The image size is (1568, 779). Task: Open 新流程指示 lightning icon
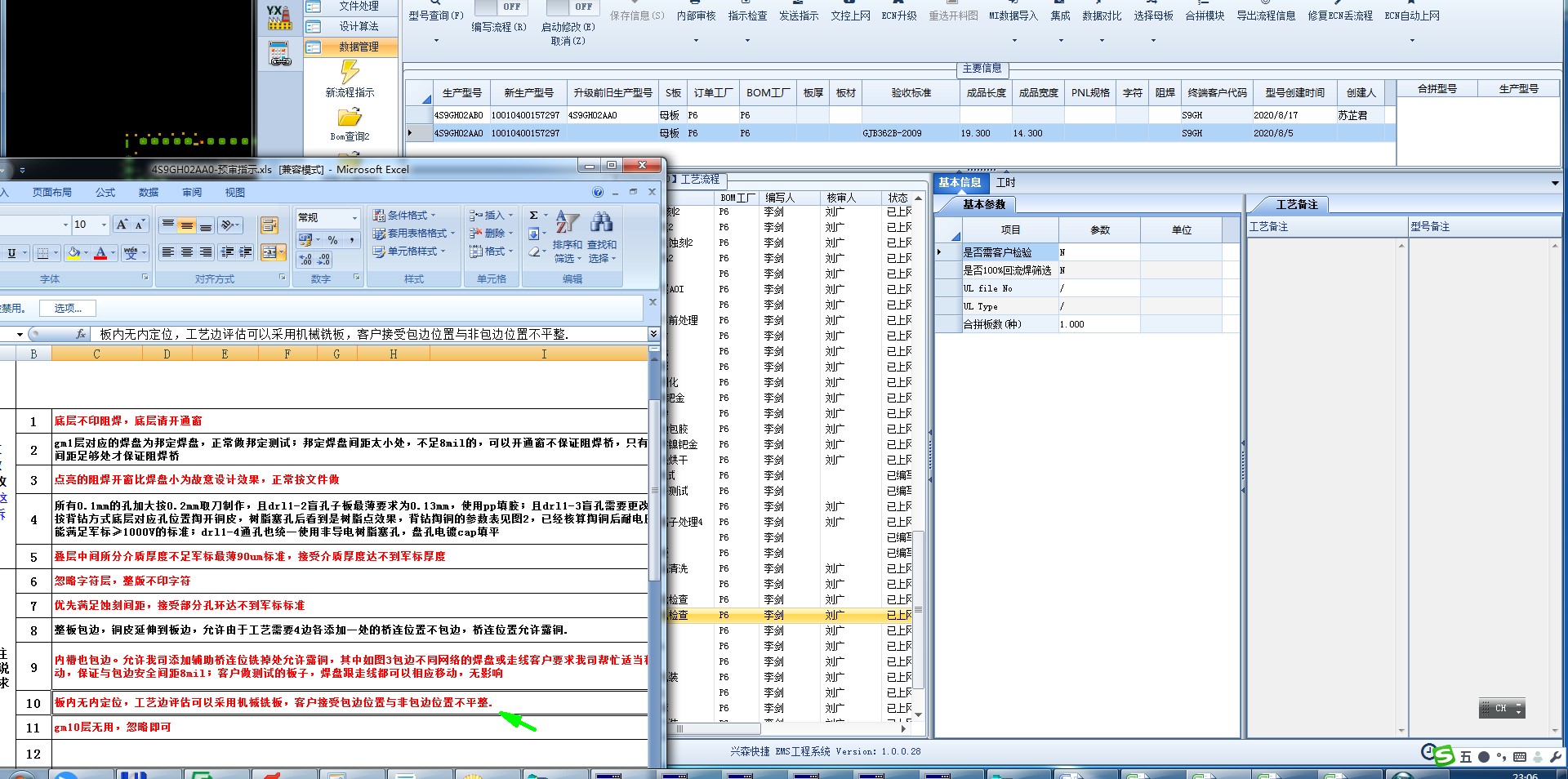[350, 72]
